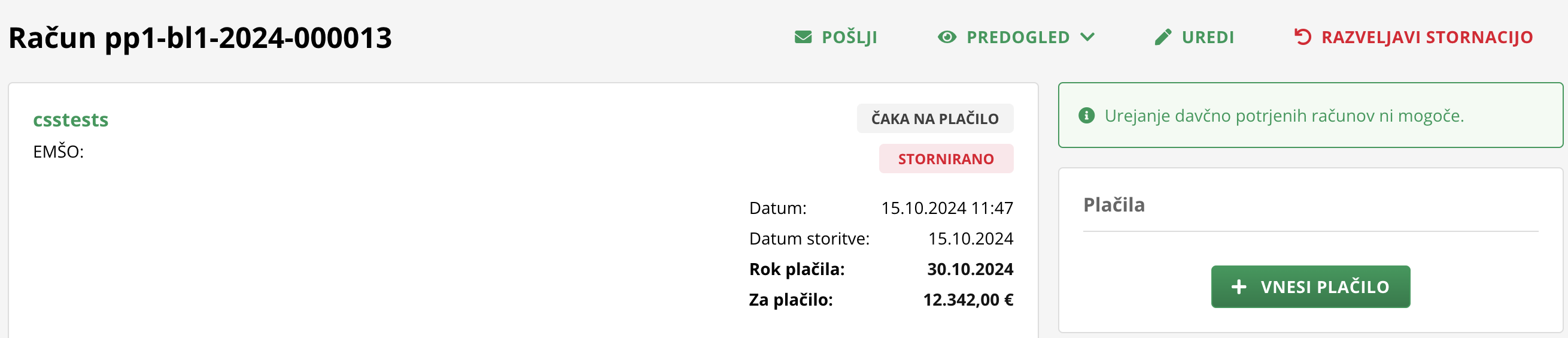Click the Za plačilo amount 12.342,00 €
Image resolution: width=1568 pixels, height=338 pixels.
tap(968, 300)
